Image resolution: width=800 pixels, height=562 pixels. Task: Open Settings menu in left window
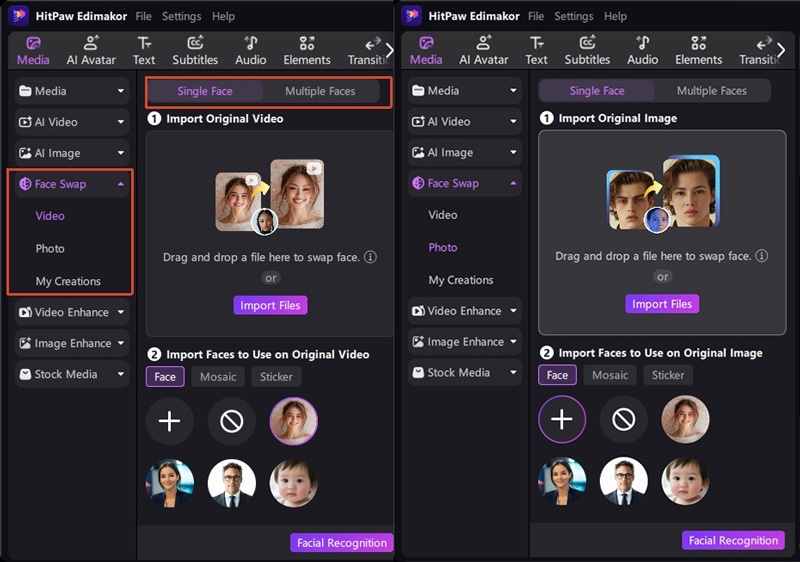(182, 16)
